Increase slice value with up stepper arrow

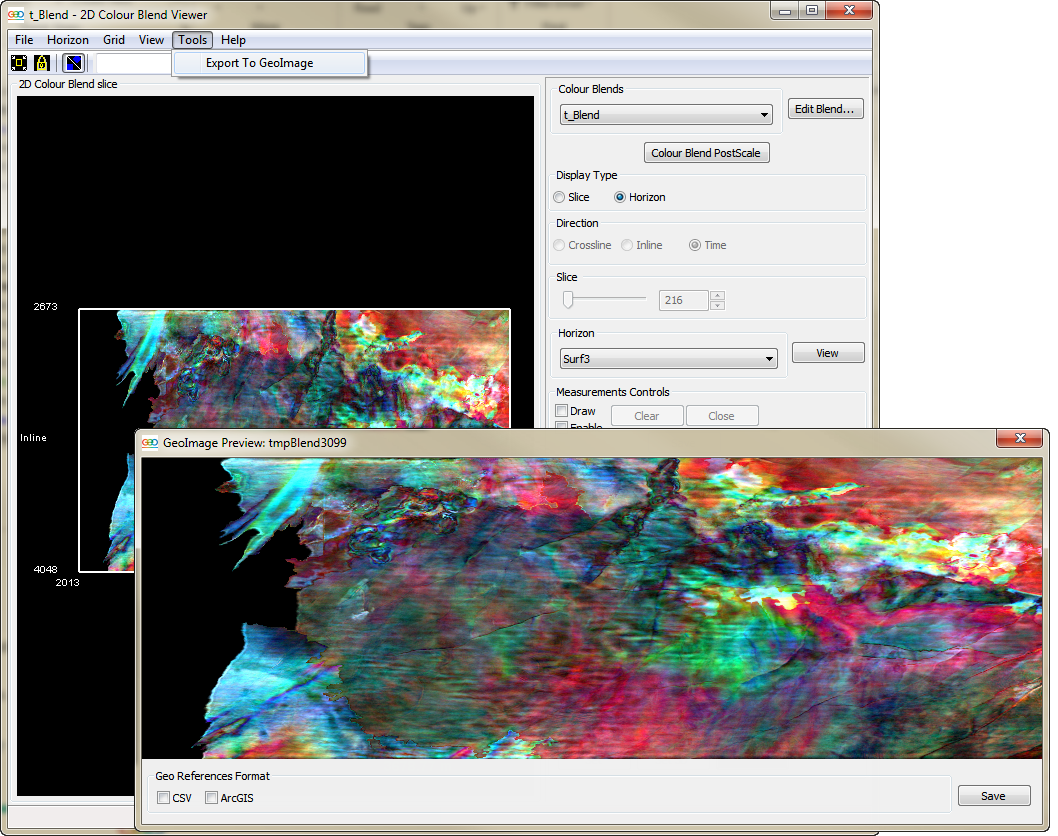click(x=717, y=295)
